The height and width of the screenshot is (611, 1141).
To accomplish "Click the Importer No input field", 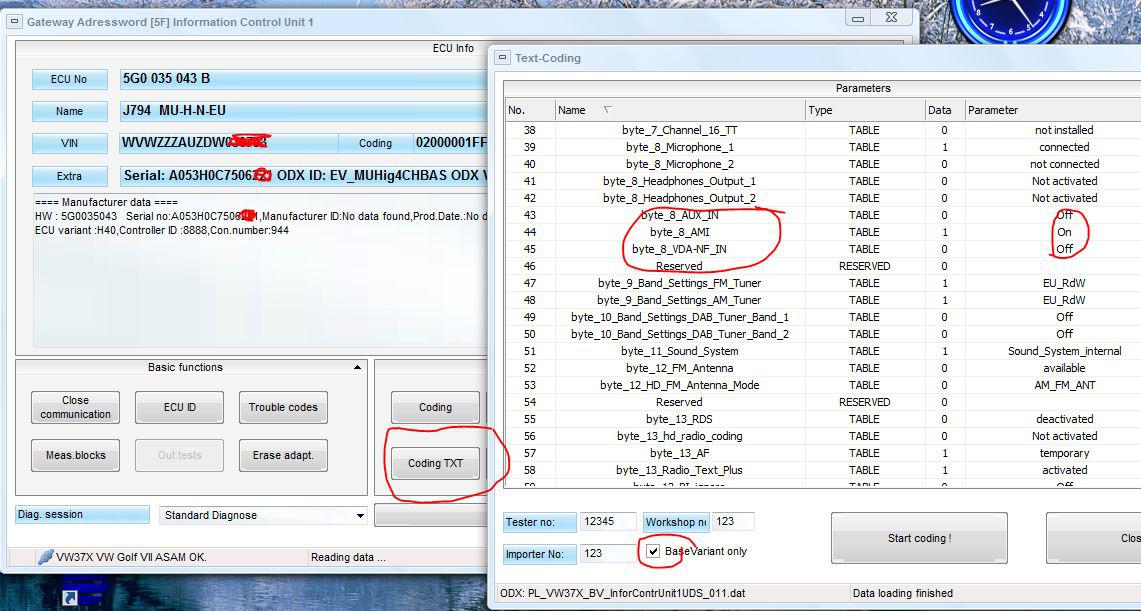I will tap(608, 553).
